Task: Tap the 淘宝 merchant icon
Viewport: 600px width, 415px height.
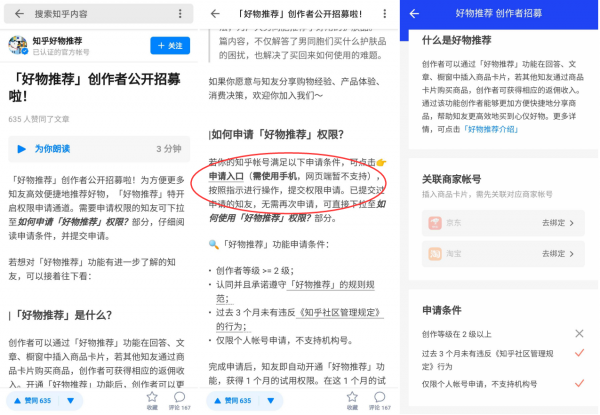Action: pyautogui.click(x=435, y=254)
